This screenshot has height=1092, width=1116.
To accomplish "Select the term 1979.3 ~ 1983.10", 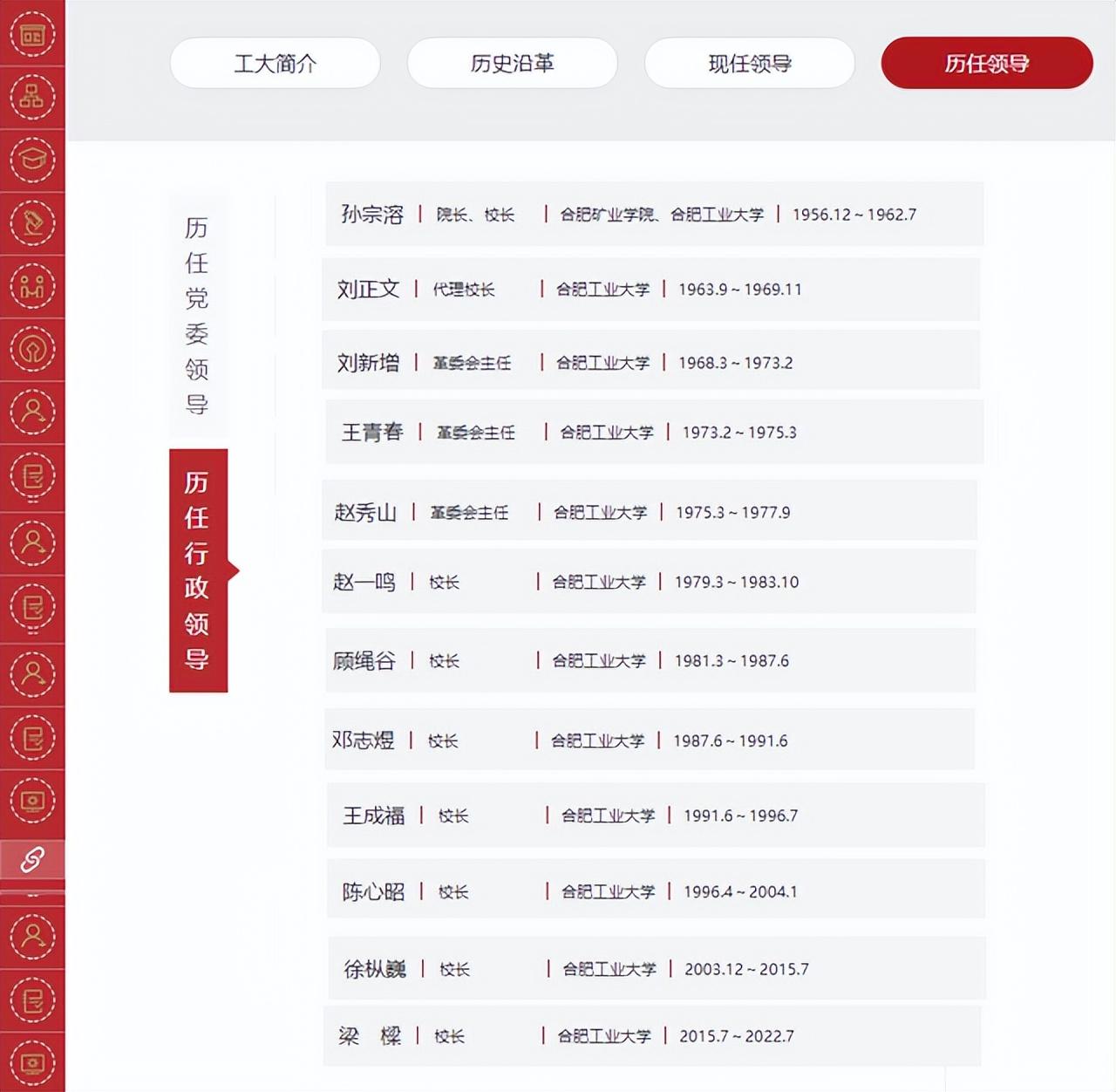I will tap(737, 583).
